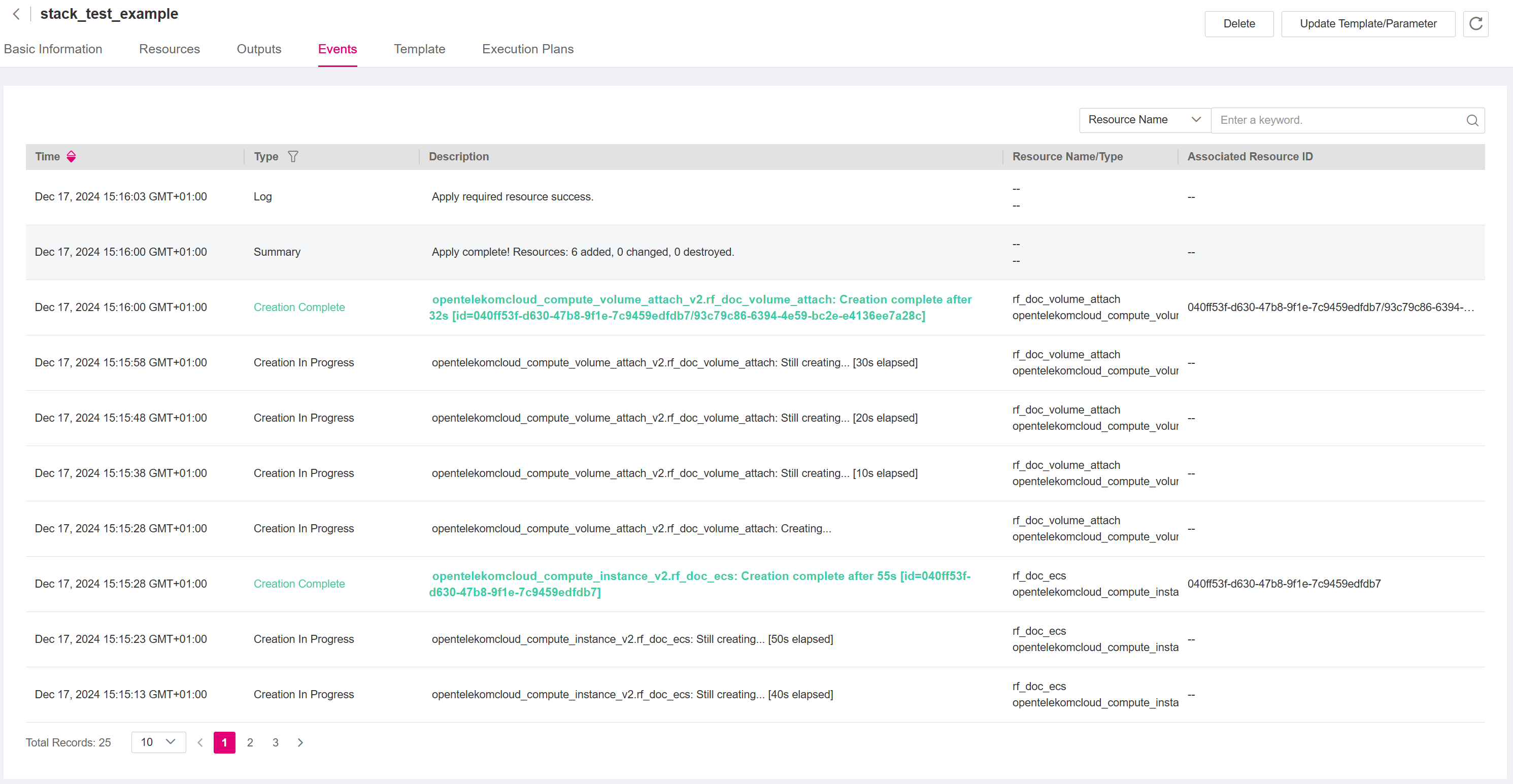Switch to the Resources tab
The width and height of the screenshot is (1513, 784).
click(169, 49)
